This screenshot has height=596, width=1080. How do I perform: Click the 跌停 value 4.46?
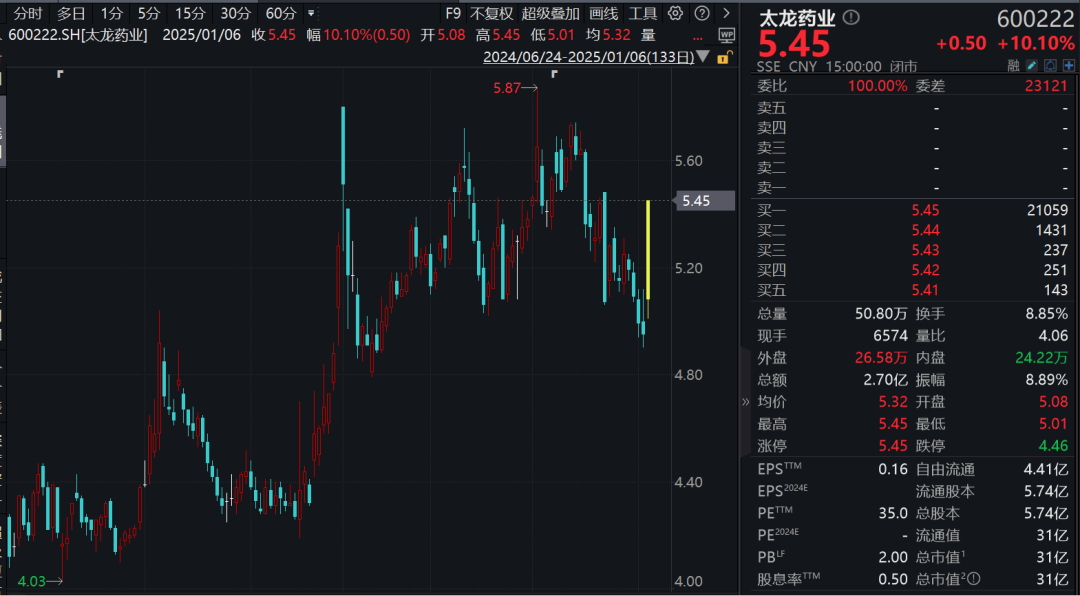pos(1055,445)
